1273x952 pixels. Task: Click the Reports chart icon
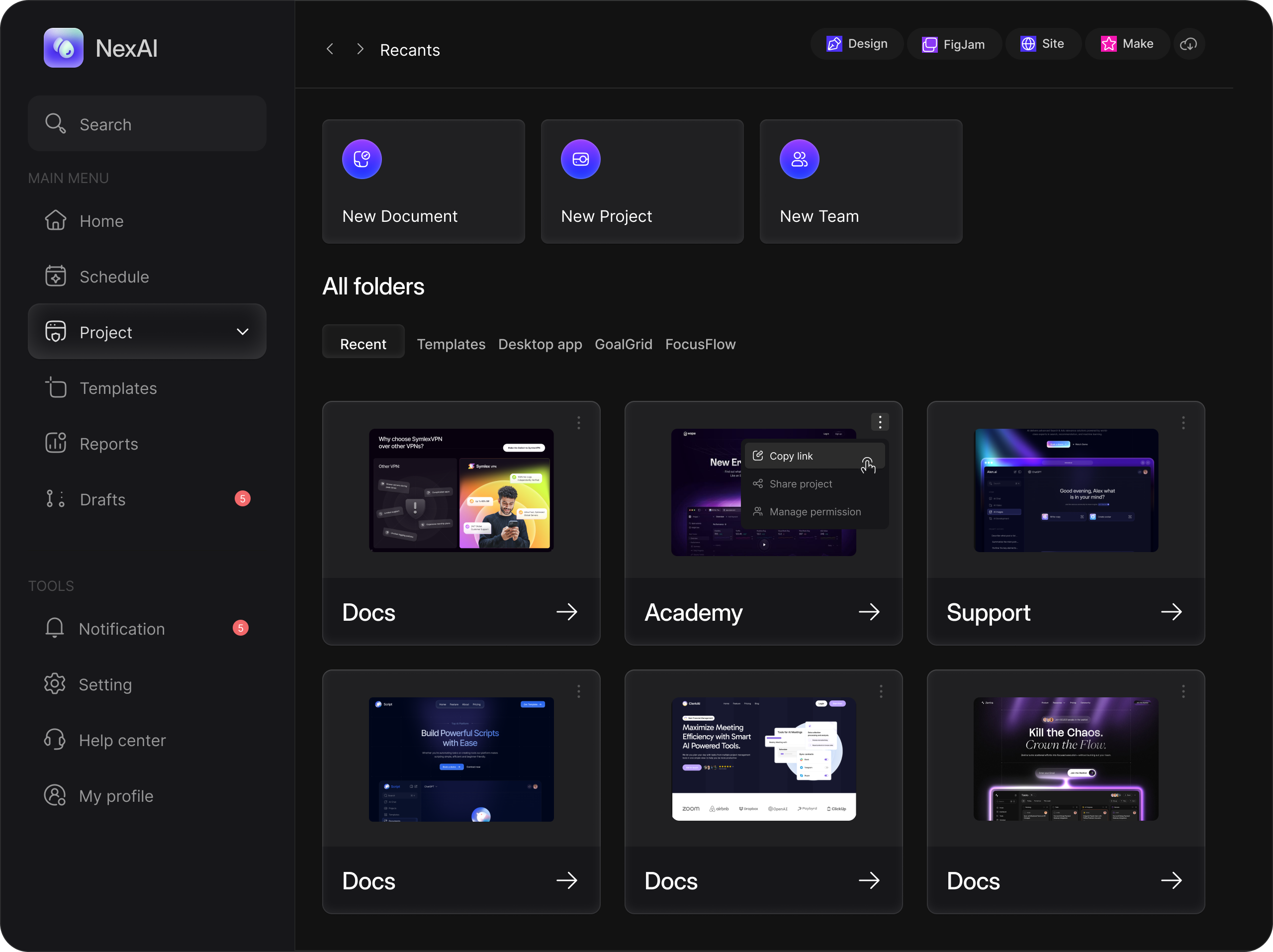(56, 443)
